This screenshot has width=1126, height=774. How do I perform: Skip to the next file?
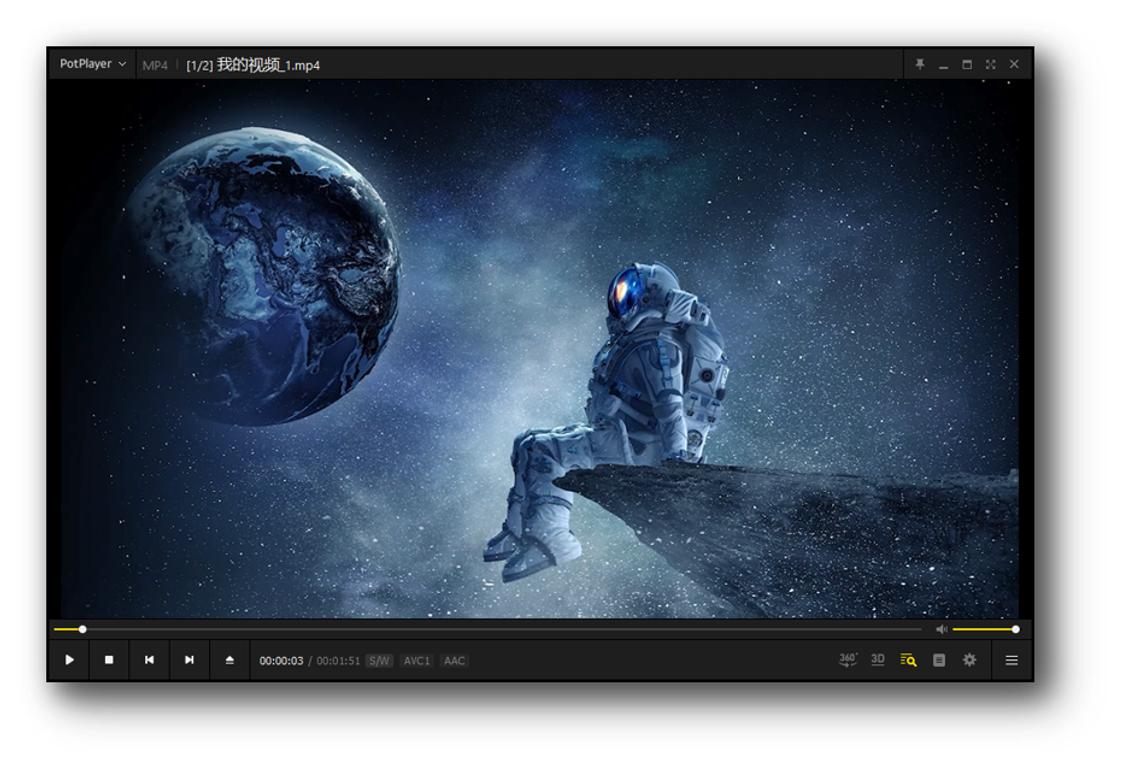pos(189,660)
